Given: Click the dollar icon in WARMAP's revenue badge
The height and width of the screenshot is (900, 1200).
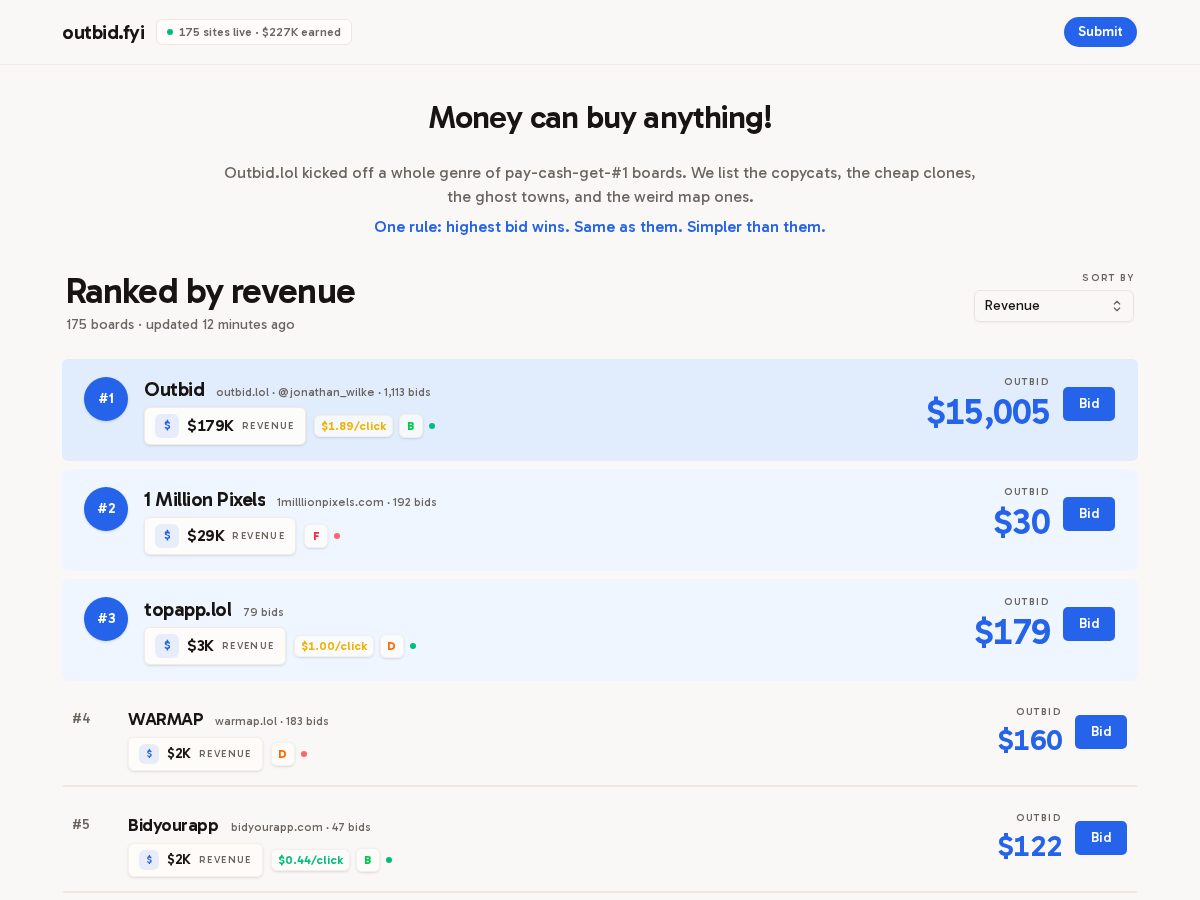Looking at the screenshot, I should tap(149, 754).
